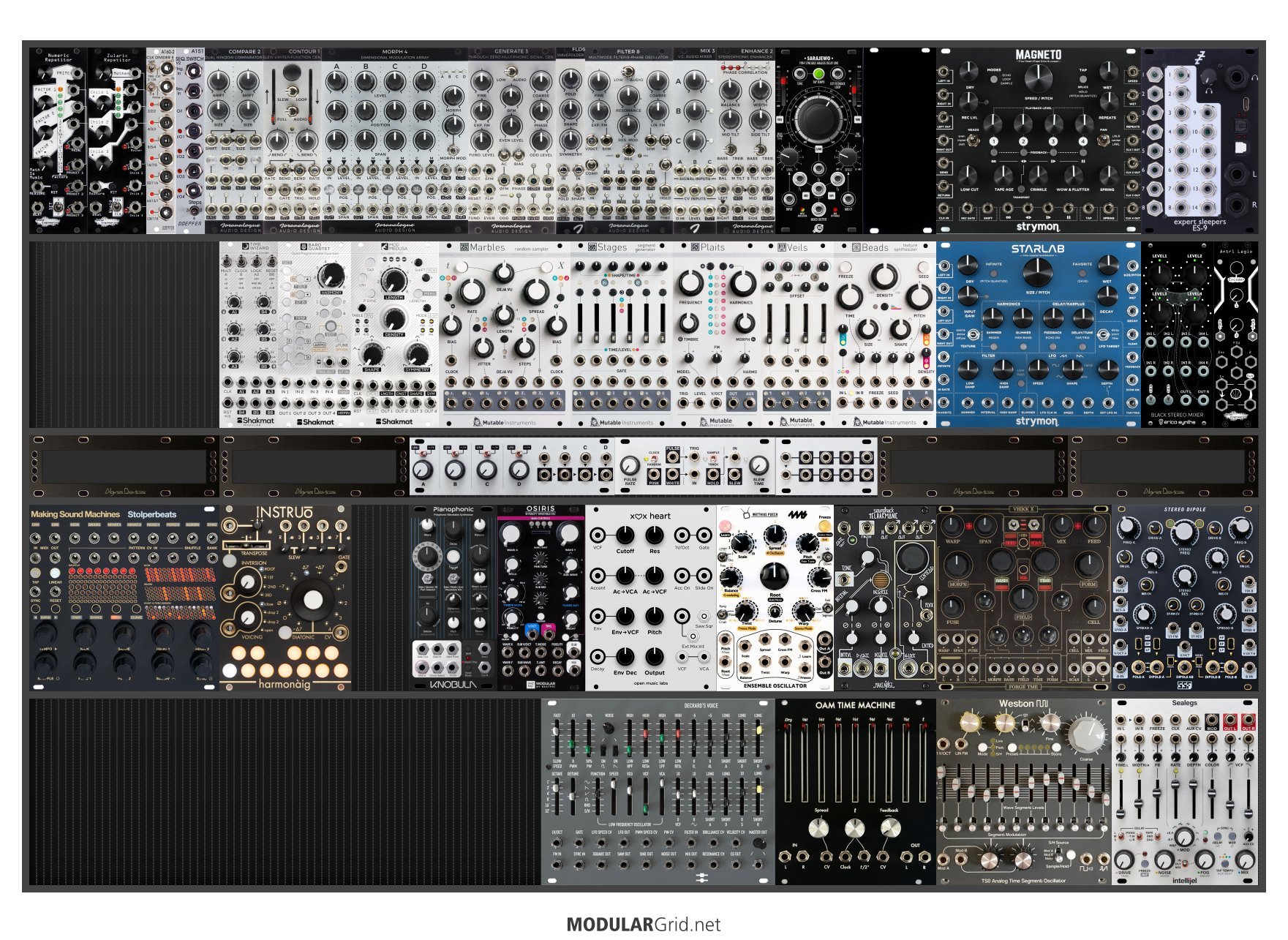Select the Joranalogue Mix 3 module

pos(695,140)
